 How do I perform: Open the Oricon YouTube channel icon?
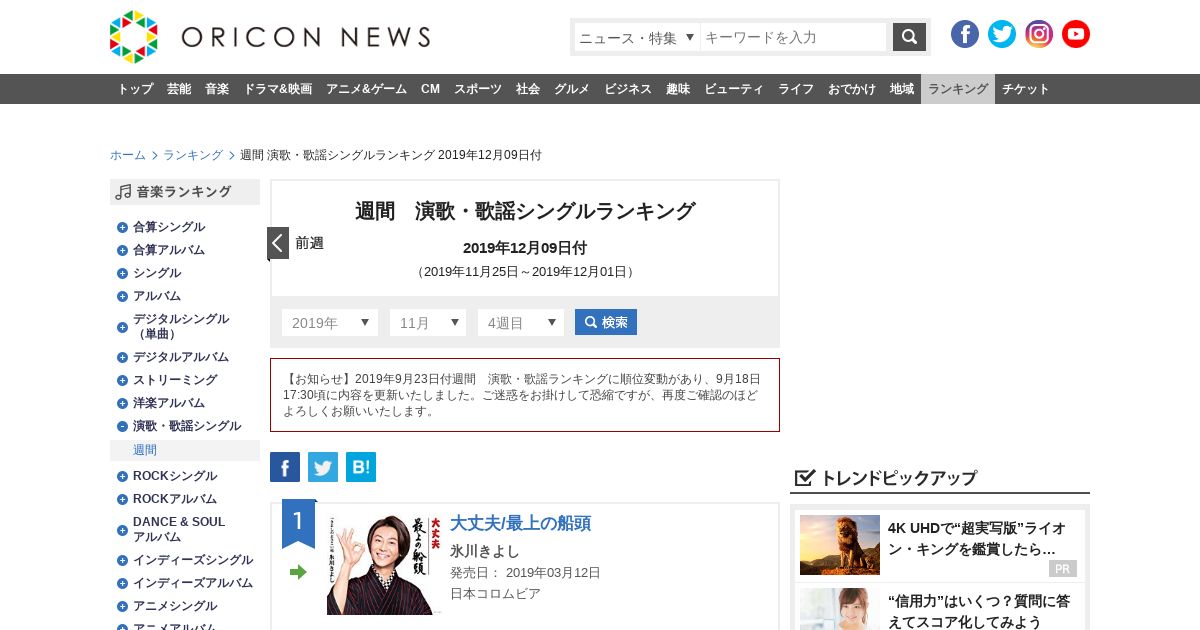pyautogui.click(x=1076, y=34)
